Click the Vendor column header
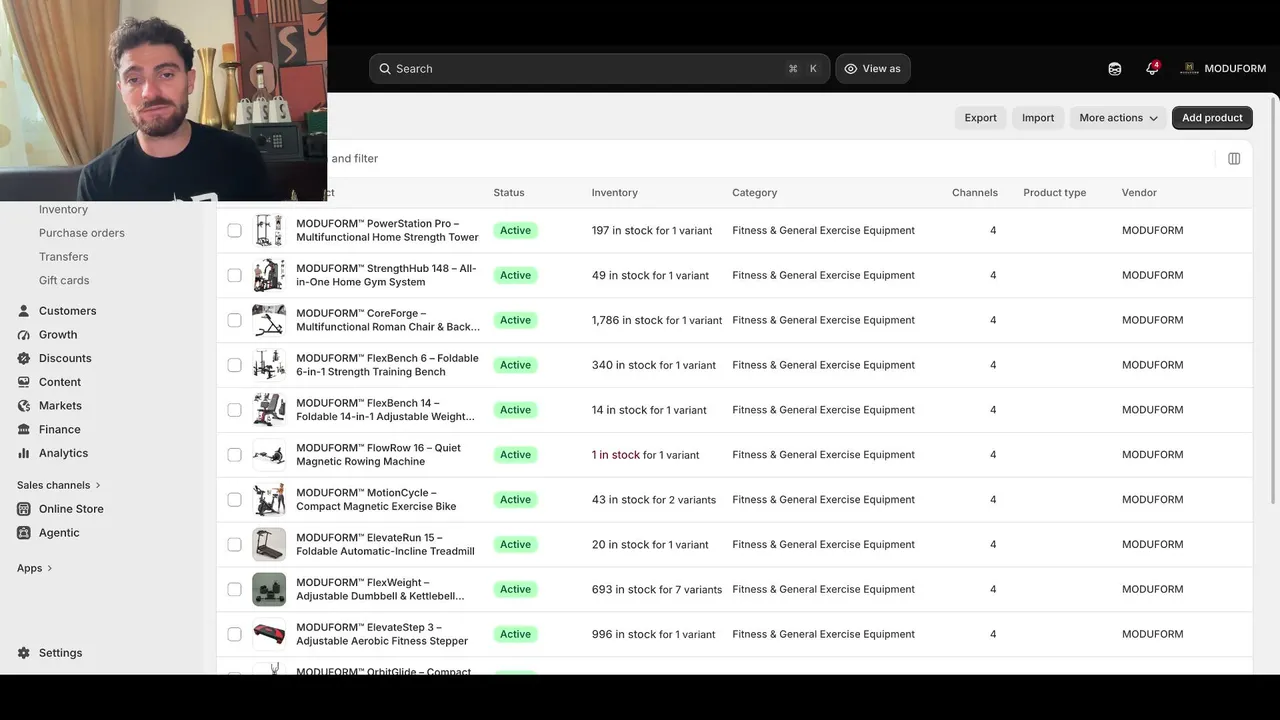This screenshot has width=1280, height=720. coord(1139,193)
